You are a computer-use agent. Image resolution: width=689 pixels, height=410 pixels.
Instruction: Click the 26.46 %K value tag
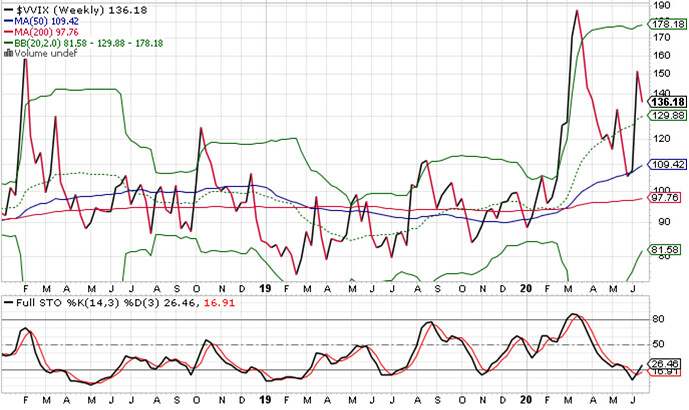pyautogui.click(x=666, y=363)
